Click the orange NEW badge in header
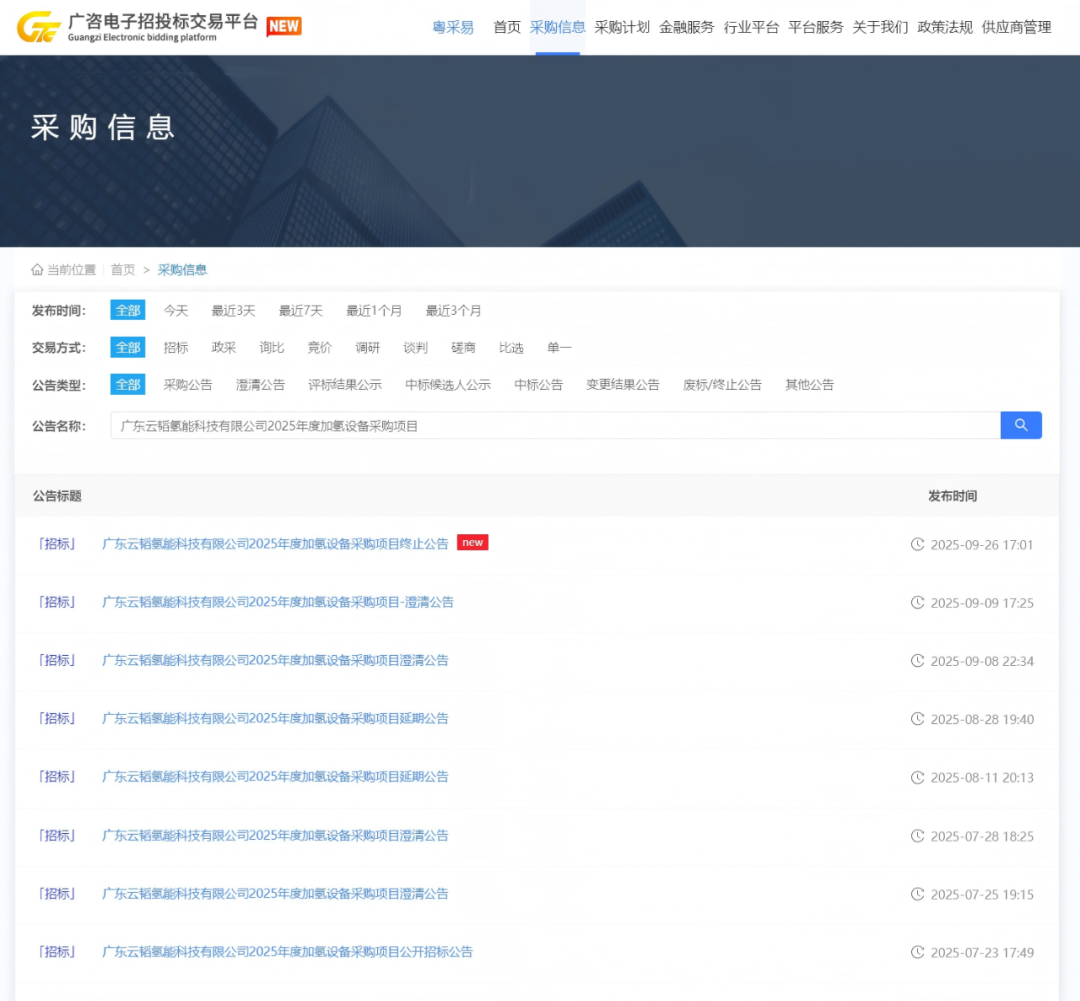The image size is (1080, 1001). tap(284, 27)
